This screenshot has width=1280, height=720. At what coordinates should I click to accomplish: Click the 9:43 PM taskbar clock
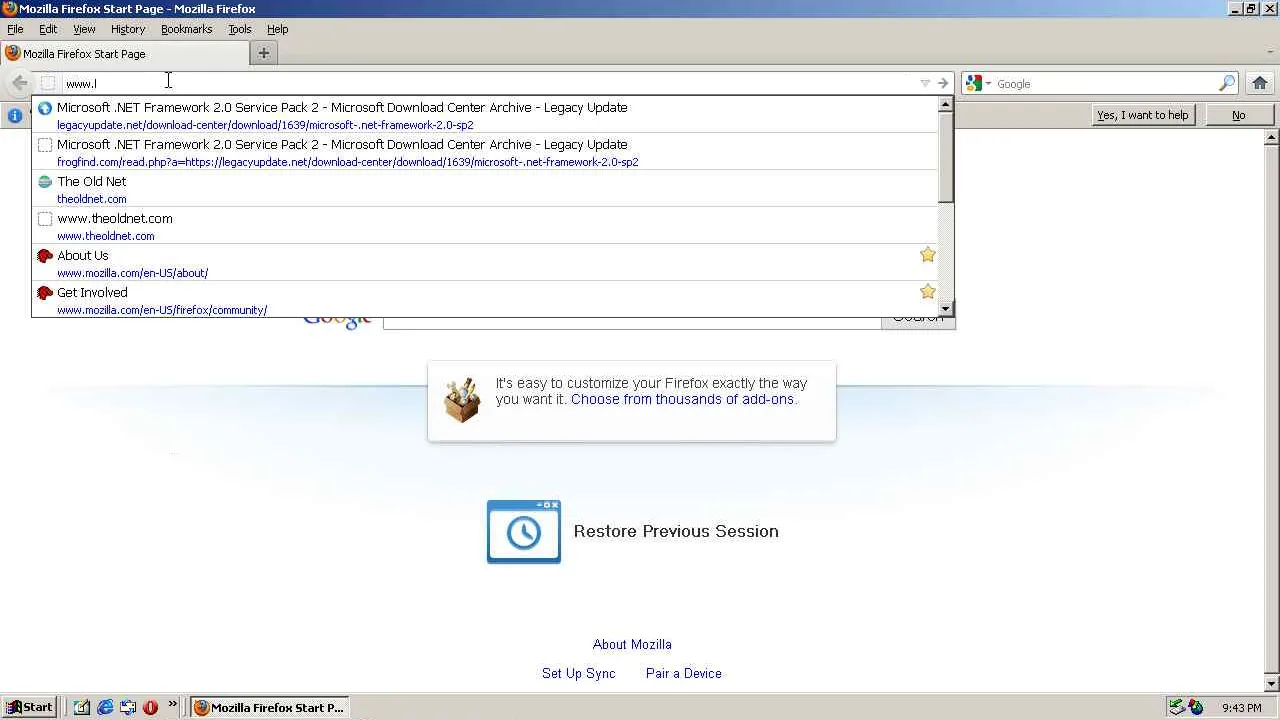1242,708
